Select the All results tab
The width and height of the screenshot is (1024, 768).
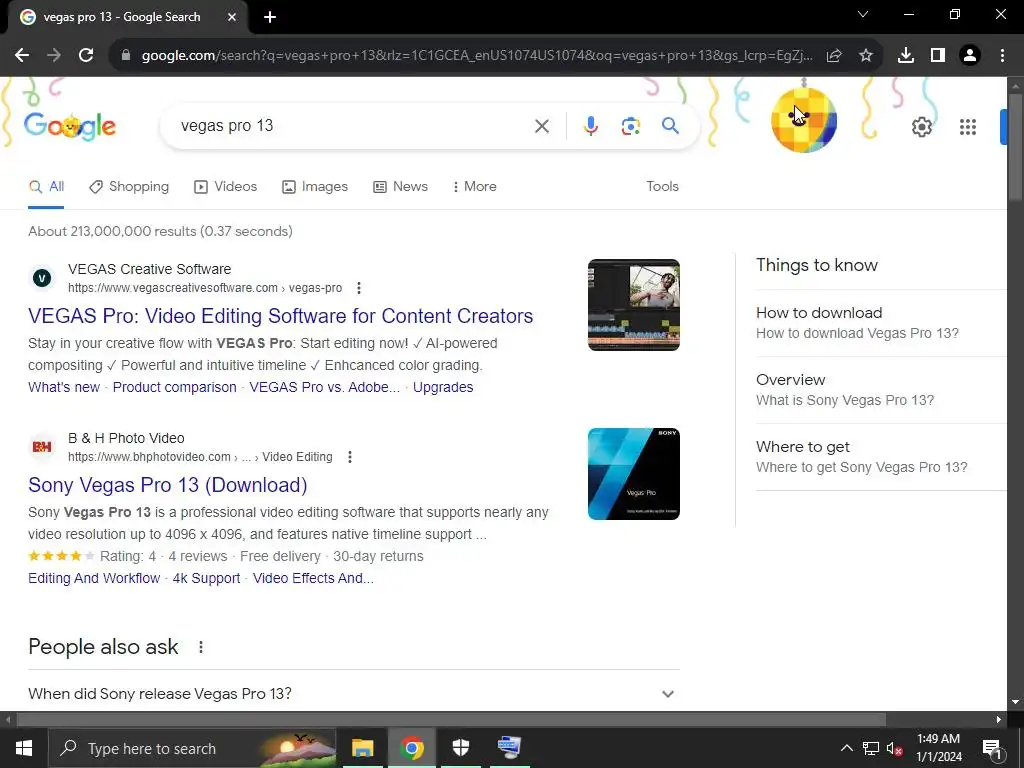tap(46, 187)
